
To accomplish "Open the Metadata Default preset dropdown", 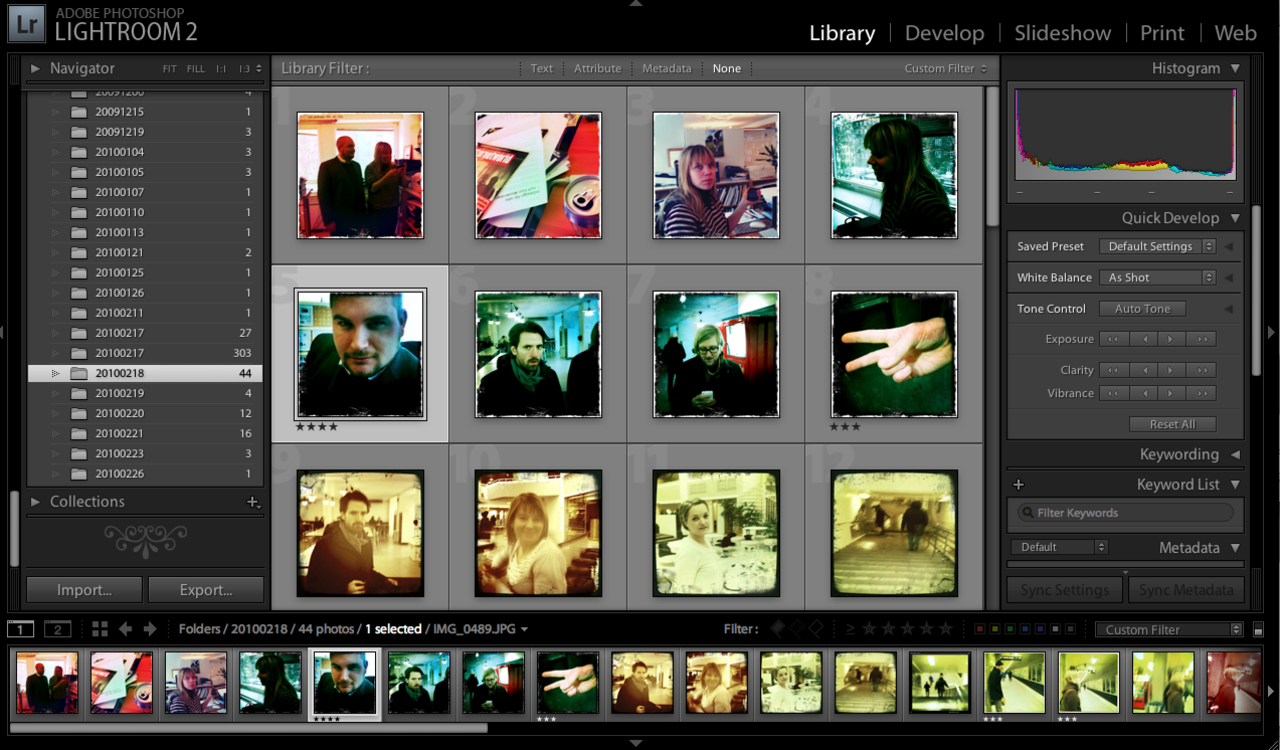I will (x=1059, y=547).
